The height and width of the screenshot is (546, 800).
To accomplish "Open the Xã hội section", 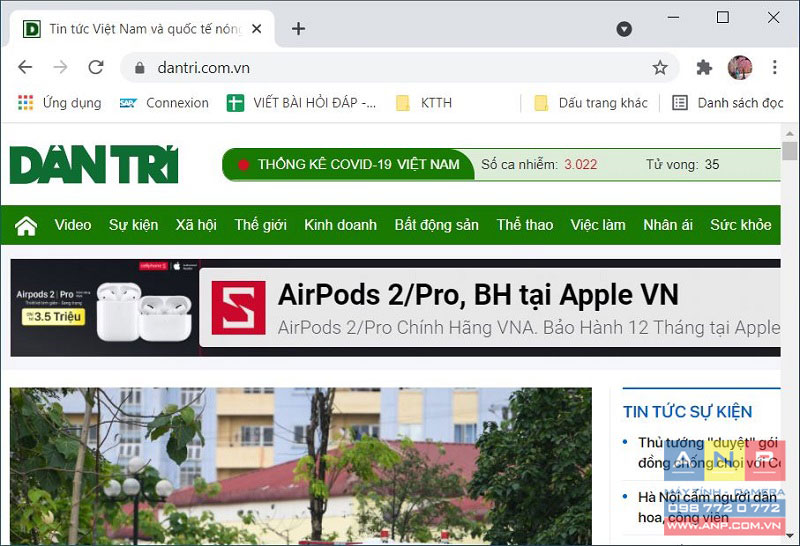I will [x=196, y=225].
